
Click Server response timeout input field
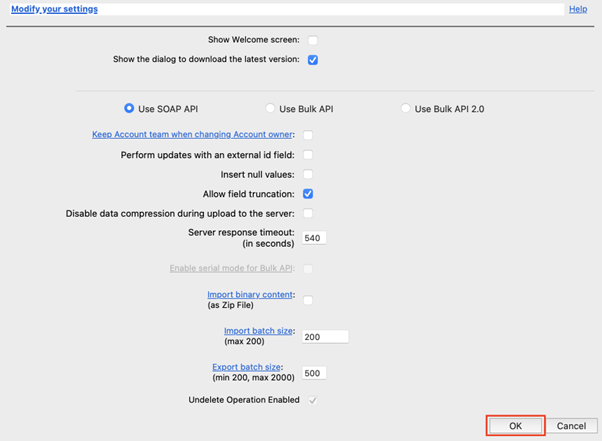pos(314,238)
